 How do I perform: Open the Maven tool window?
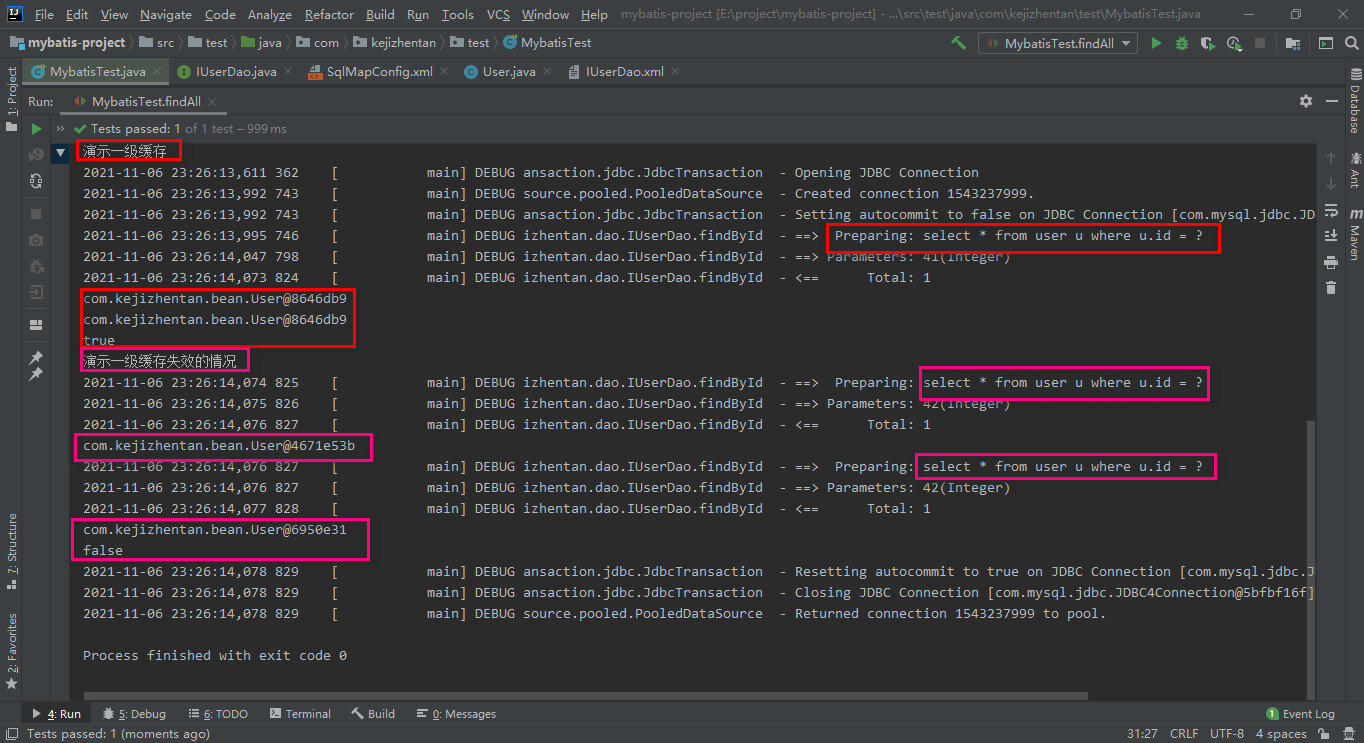[1355, 233]
